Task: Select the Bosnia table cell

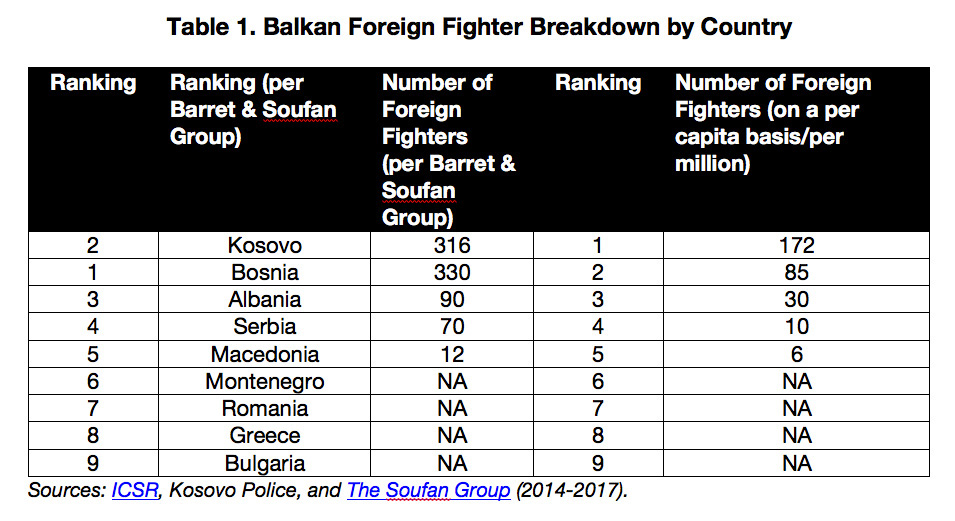Action: [264, 272]
